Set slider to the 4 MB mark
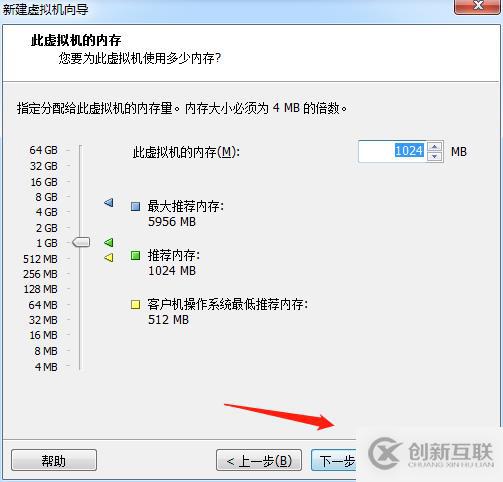This screenshot has width=503, height=482. pyautogui.click(x=80, y=367)
